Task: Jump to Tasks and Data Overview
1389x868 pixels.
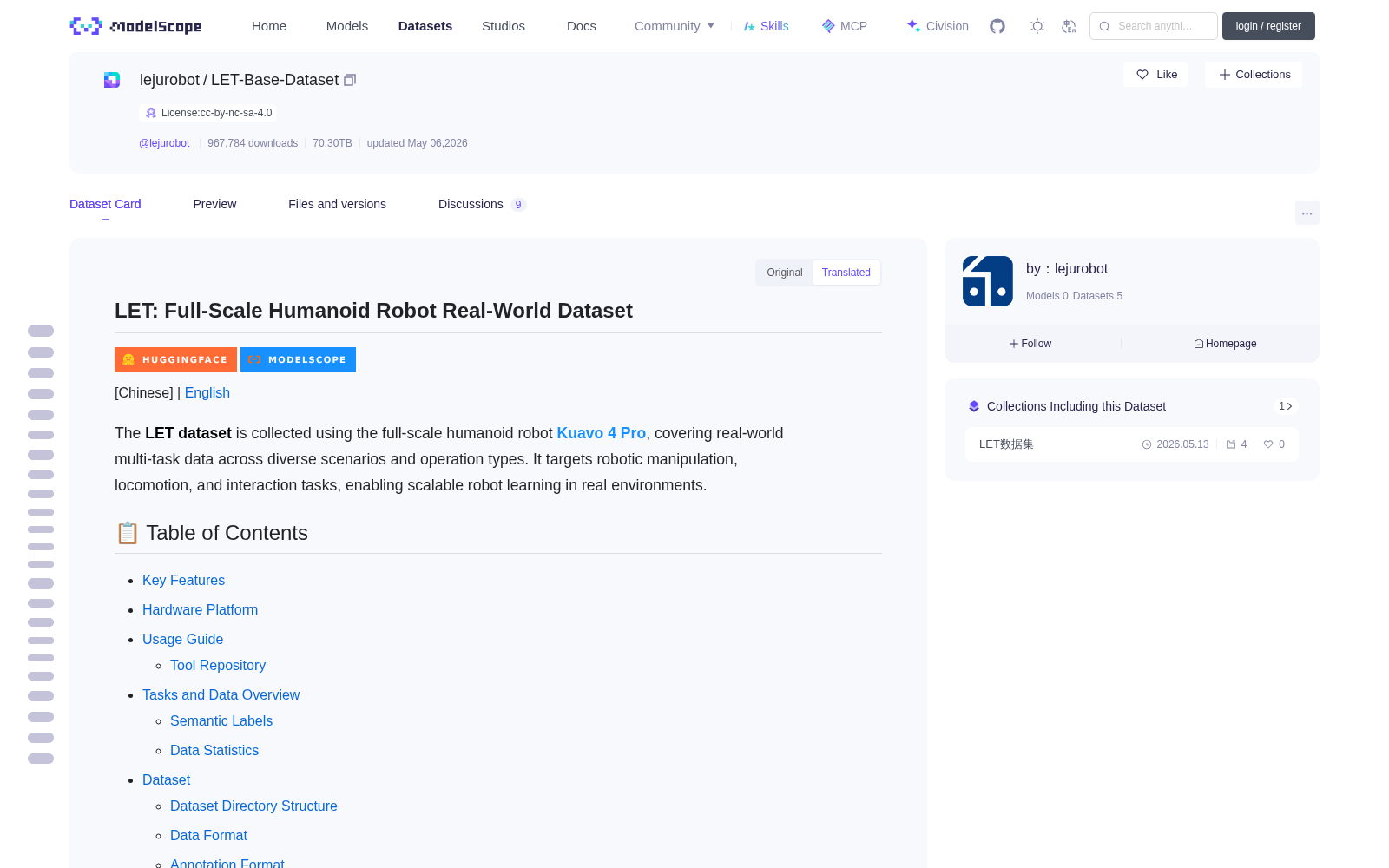Action: [x=221, y=694]
